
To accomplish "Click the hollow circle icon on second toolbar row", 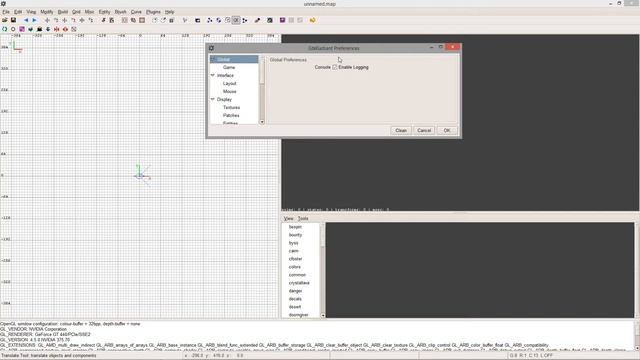I will (13, 29).
